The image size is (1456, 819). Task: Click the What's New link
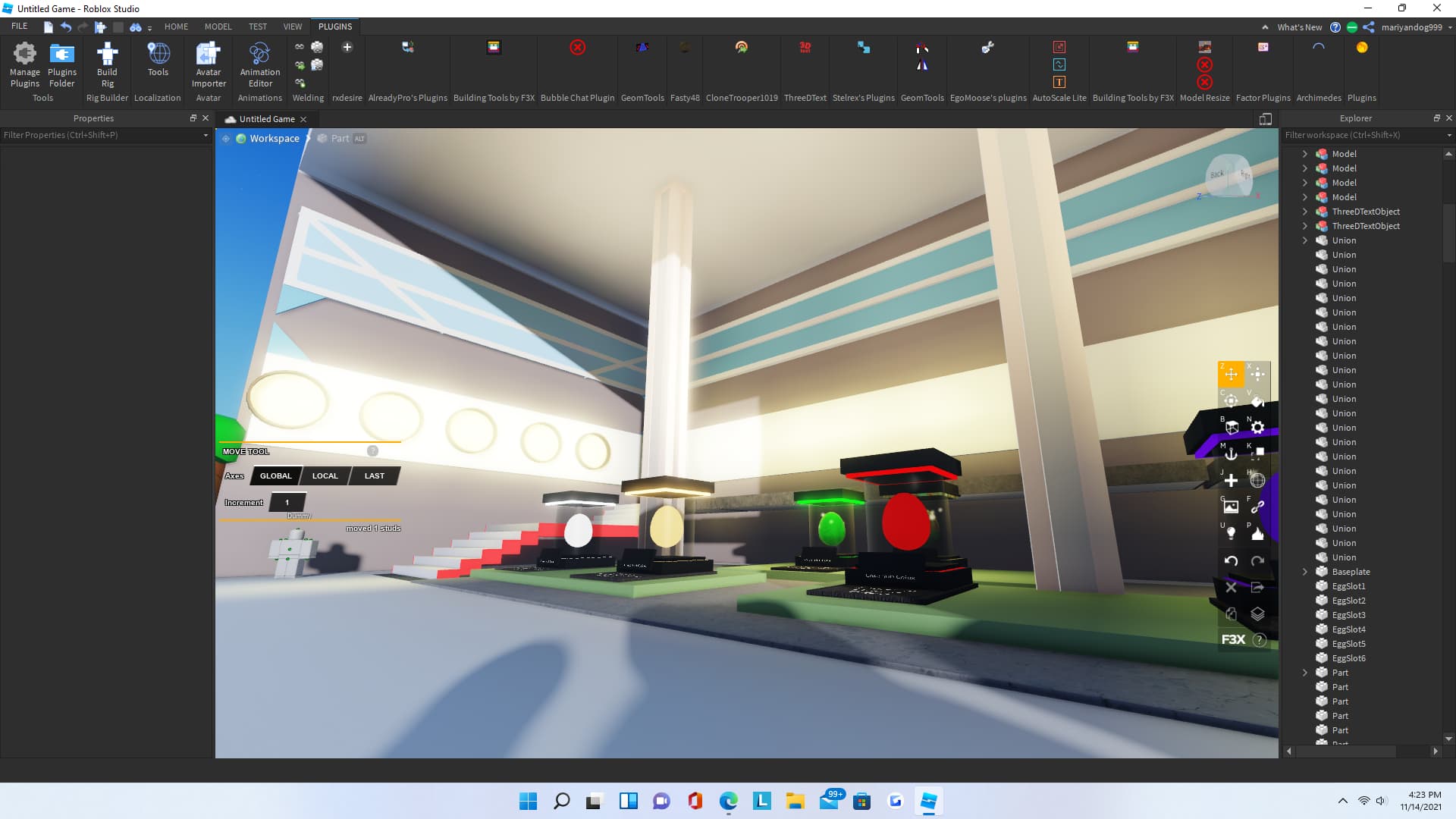1299,27
